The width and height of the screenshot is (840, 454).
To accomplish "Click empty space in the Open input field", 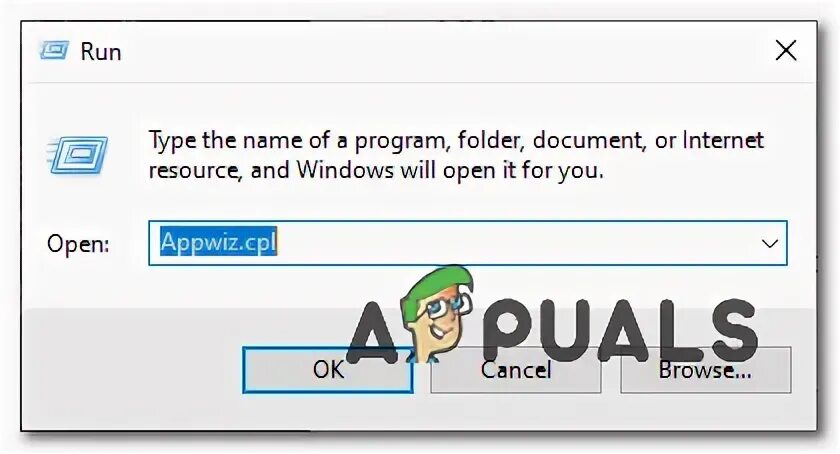I will pos(514,243).
